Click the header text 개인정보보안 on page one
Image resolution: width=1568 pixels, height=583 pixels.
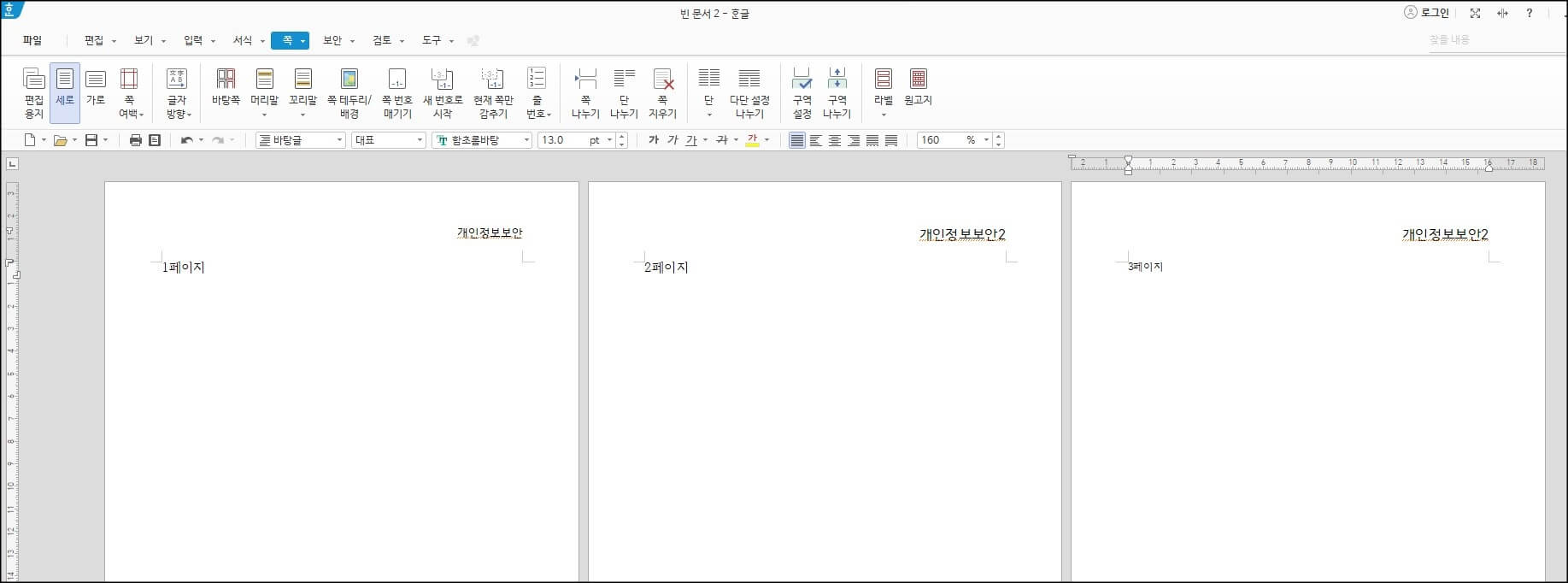[490, 233]
